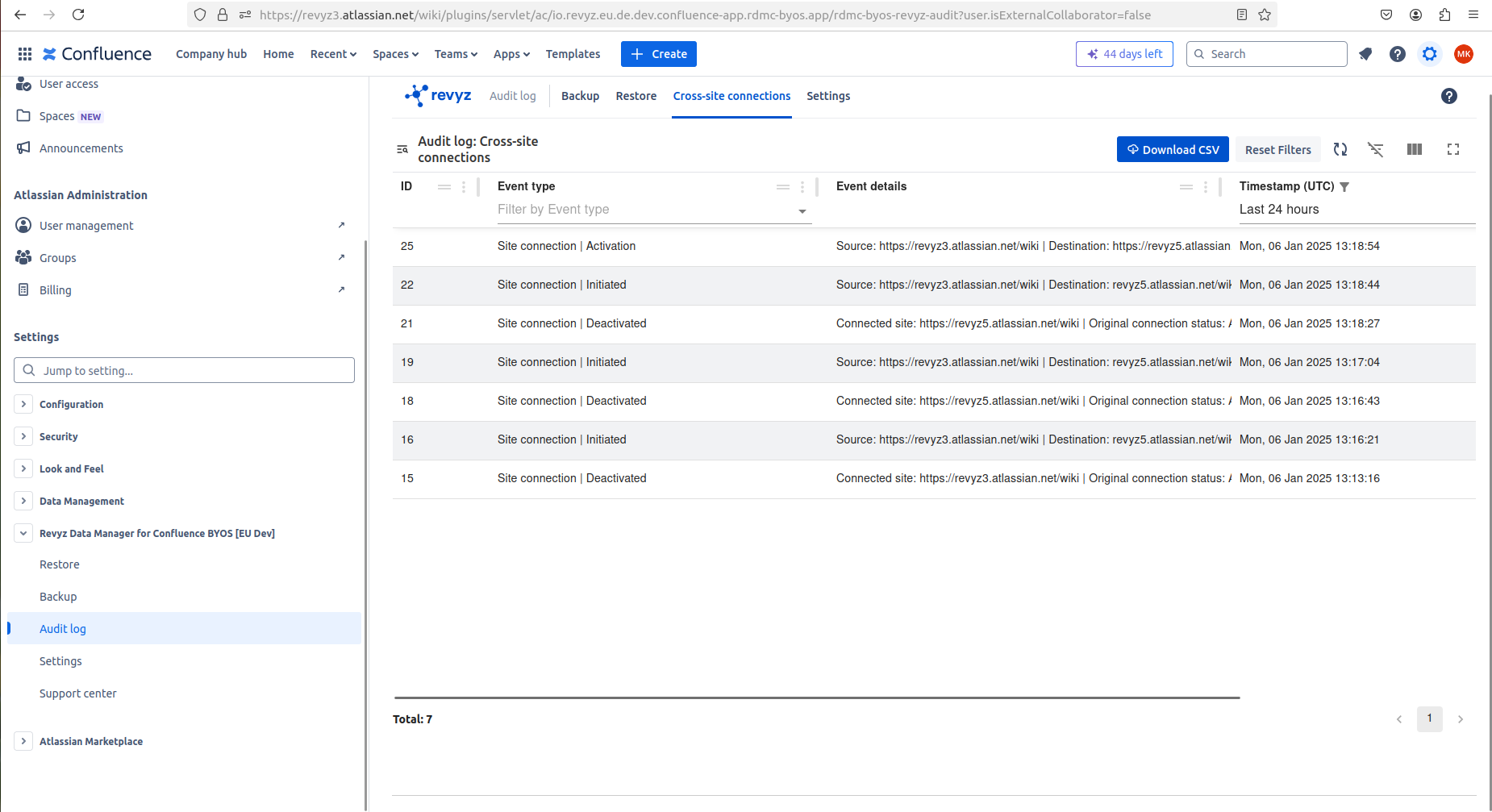Viewport: 1492px width, 812px height.
Task: Open the Teams dropdown menu
Action: point(456,54)
